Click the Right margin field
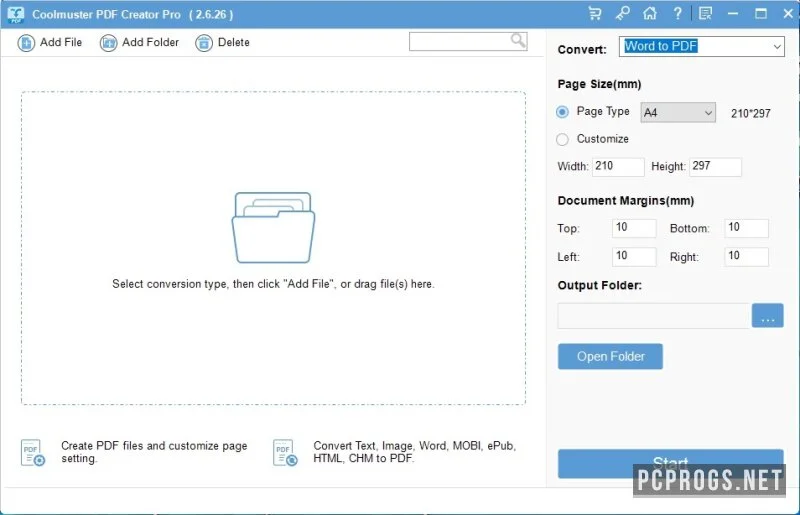This screenshot has height=515, width=800. [746, 257]
